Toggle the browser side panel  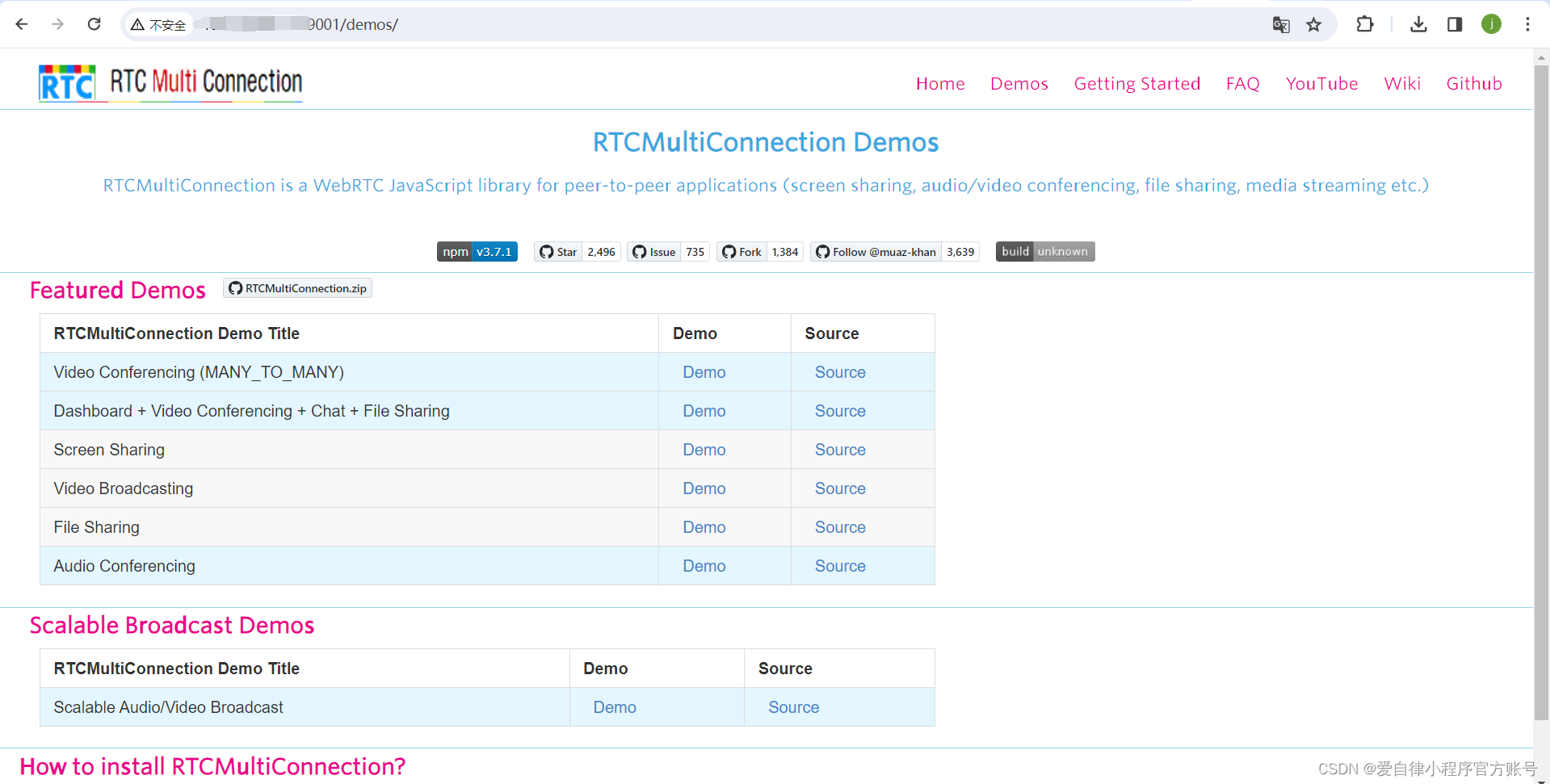tap(1455, 24)
